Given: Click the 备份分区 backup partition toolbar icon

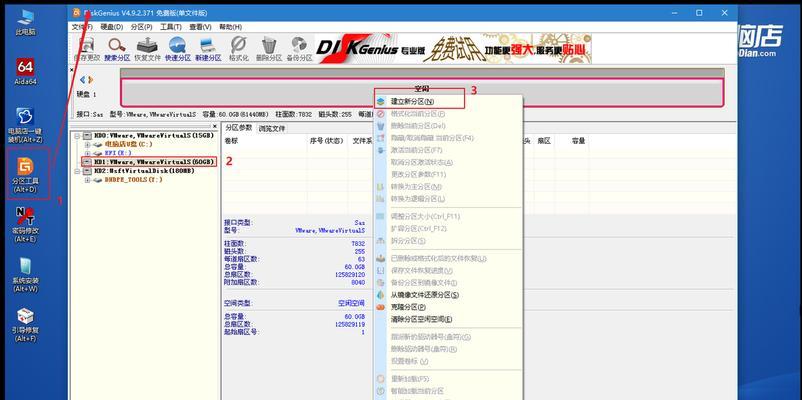Looking at the screenshot, I should (299, 50).
